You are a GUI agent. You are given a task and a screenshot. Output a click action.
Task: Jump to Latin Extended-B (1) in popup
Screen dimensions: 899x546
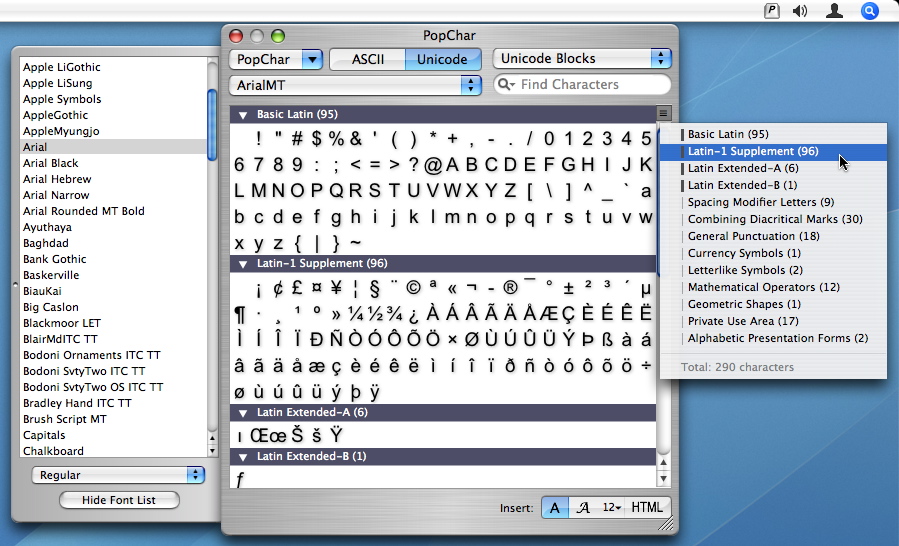coord(773,185)
